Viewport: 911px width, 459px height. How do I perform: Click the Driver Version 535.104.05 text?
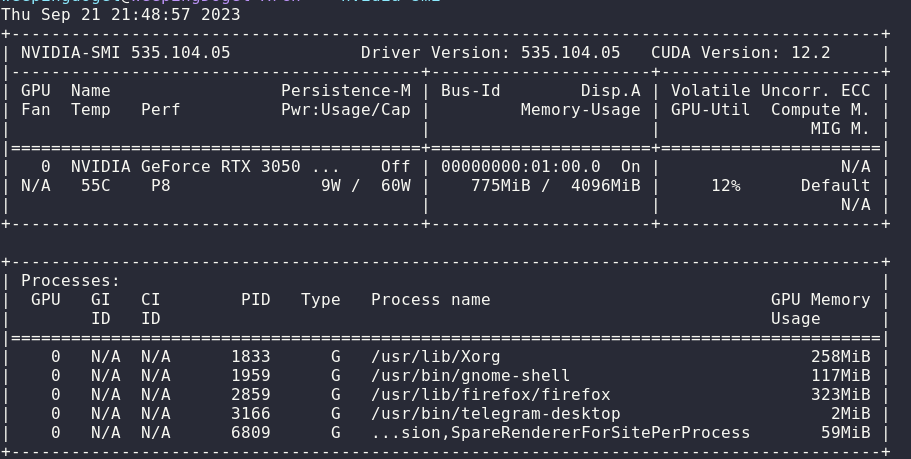(490, 53)
